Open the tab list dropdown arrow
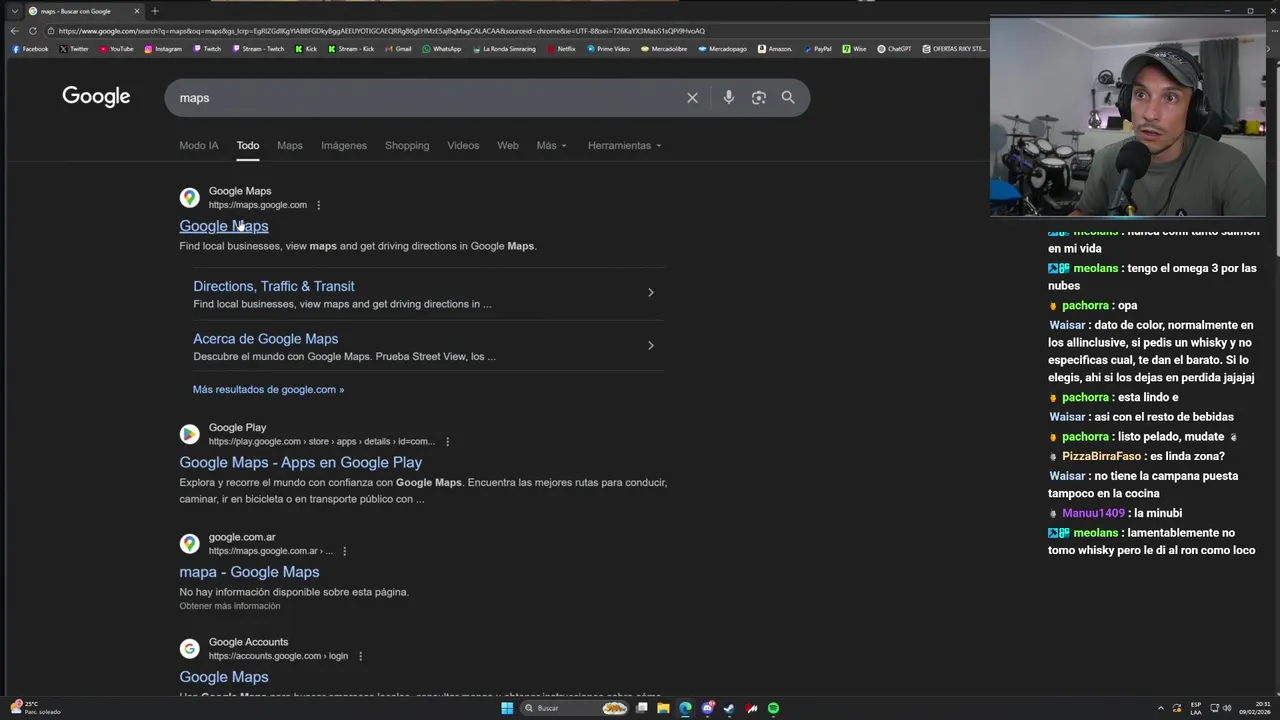 14,11
